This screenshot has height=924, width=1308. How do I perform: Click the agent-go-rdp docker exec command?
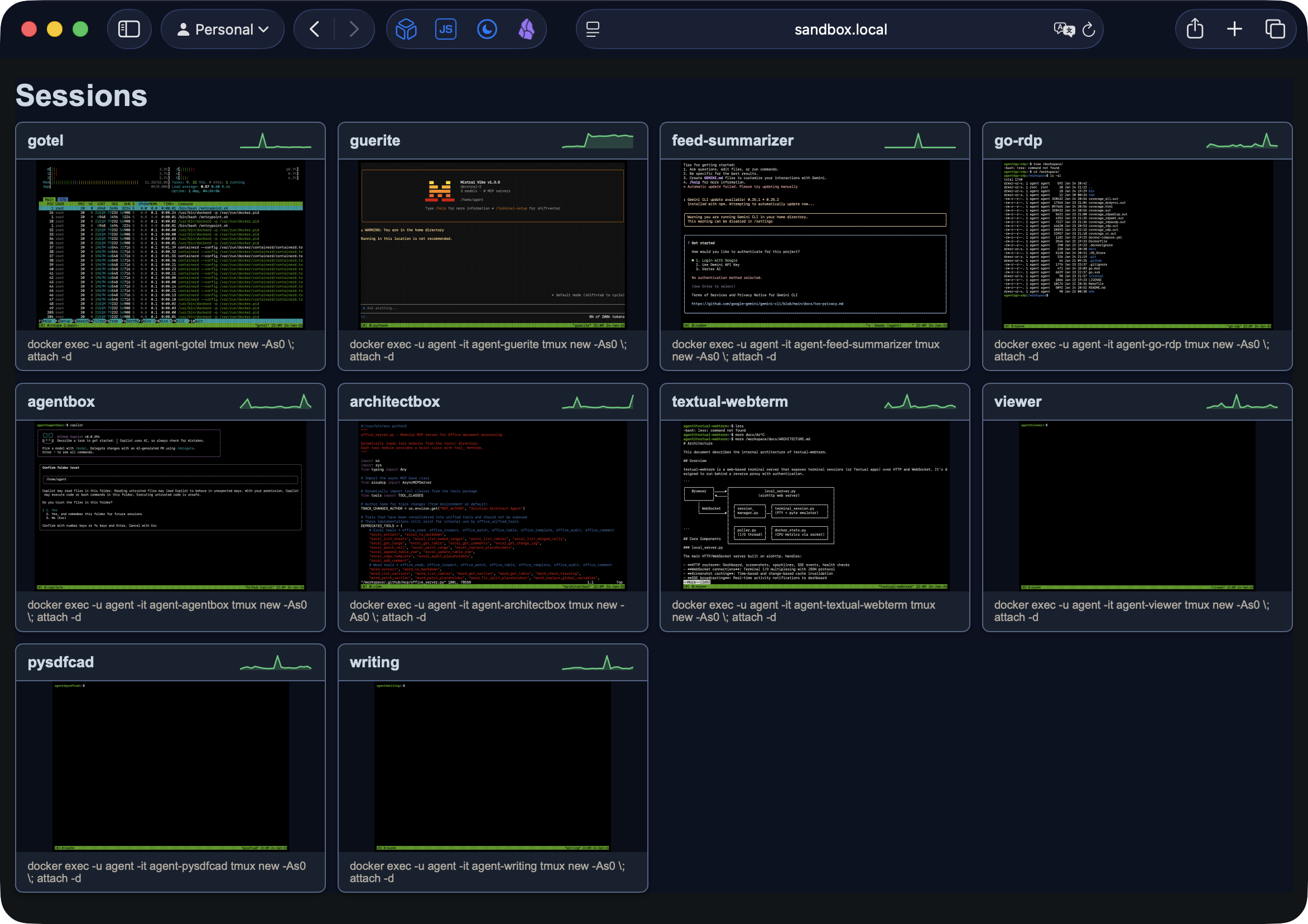[1132, 350]
